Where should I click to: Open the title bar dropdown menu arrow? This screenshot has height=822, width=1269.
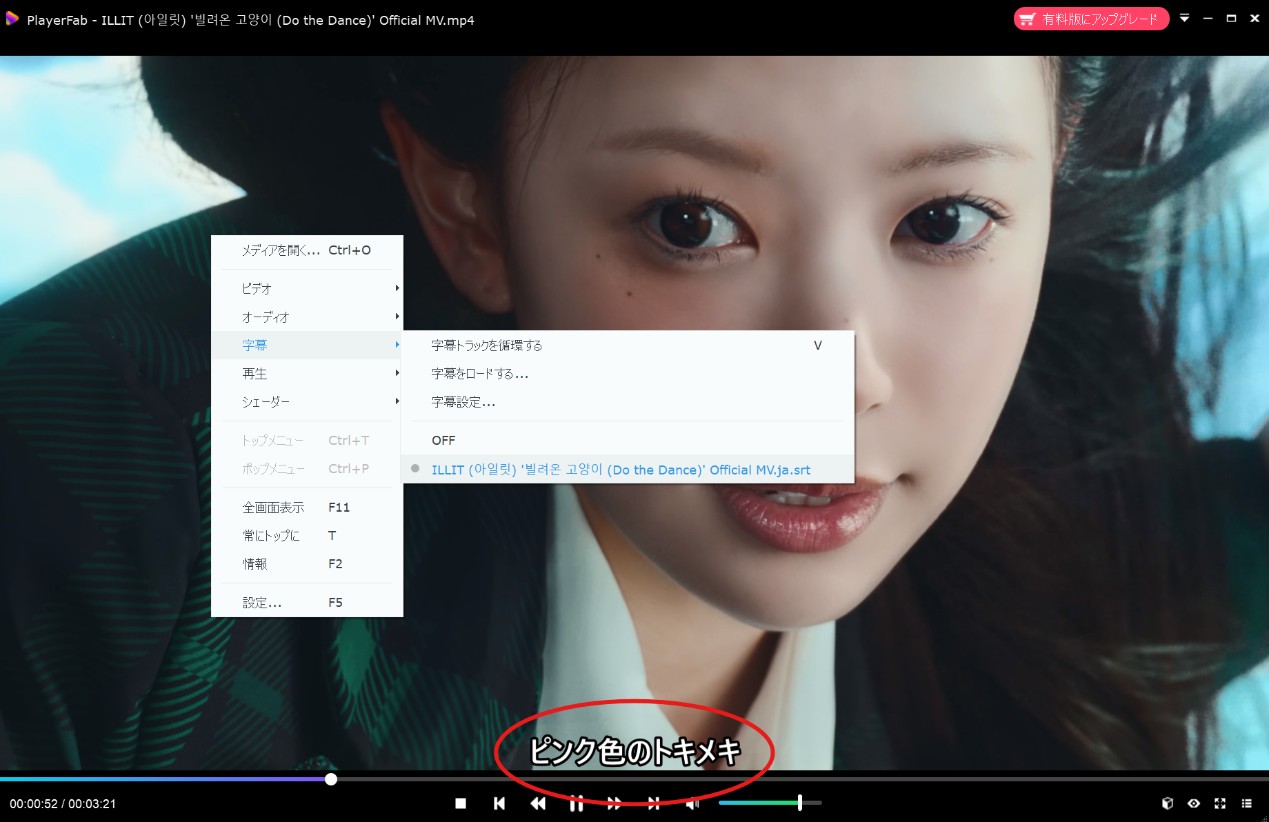pyautogui.click(x=1184, y=19)
